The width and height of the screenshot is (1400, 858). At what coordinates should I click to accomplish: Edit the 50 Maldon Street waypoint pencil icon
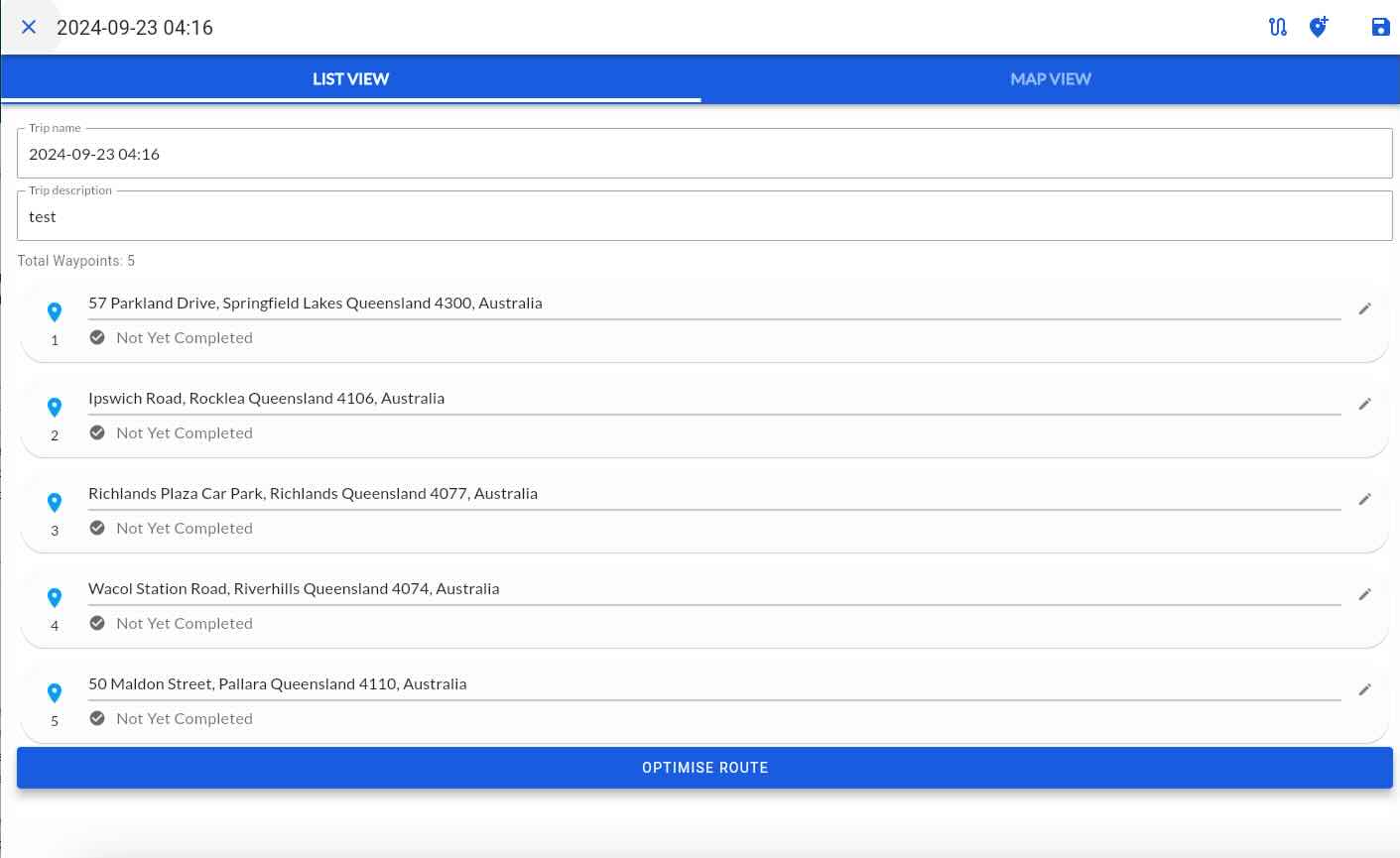coord(1365,689)
